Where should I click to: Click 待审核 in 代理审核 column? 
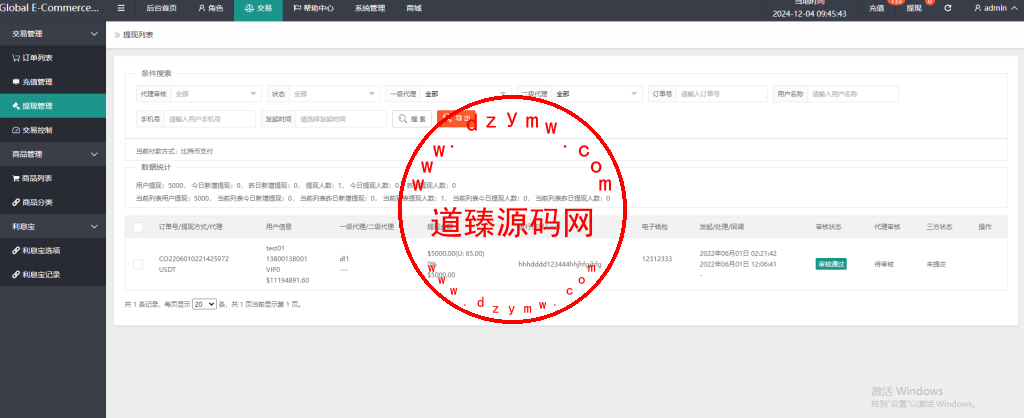click(884, 265)
